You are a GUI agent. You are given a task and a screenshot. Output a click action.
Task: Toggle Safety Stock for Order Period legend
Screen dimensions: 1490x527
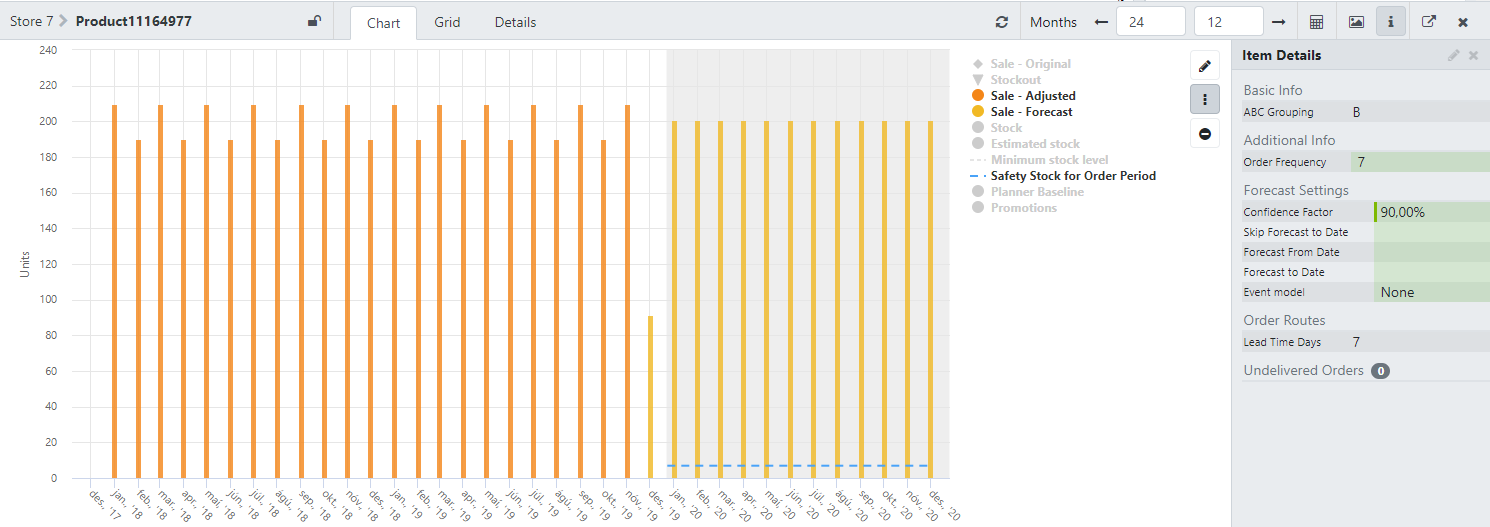point(1072,176)
